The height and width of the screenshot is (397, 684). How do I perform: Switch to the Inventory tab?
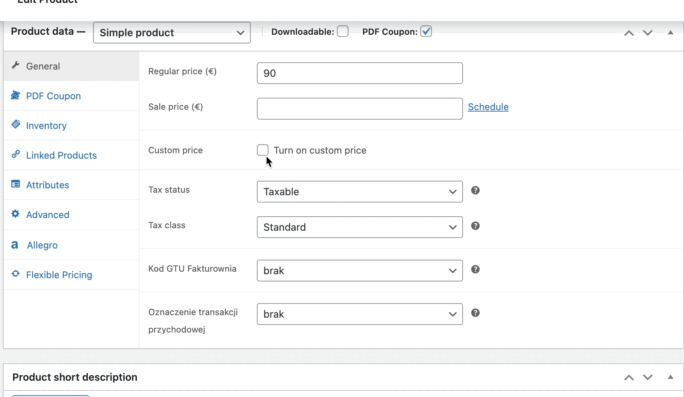(x=72, y=126)
